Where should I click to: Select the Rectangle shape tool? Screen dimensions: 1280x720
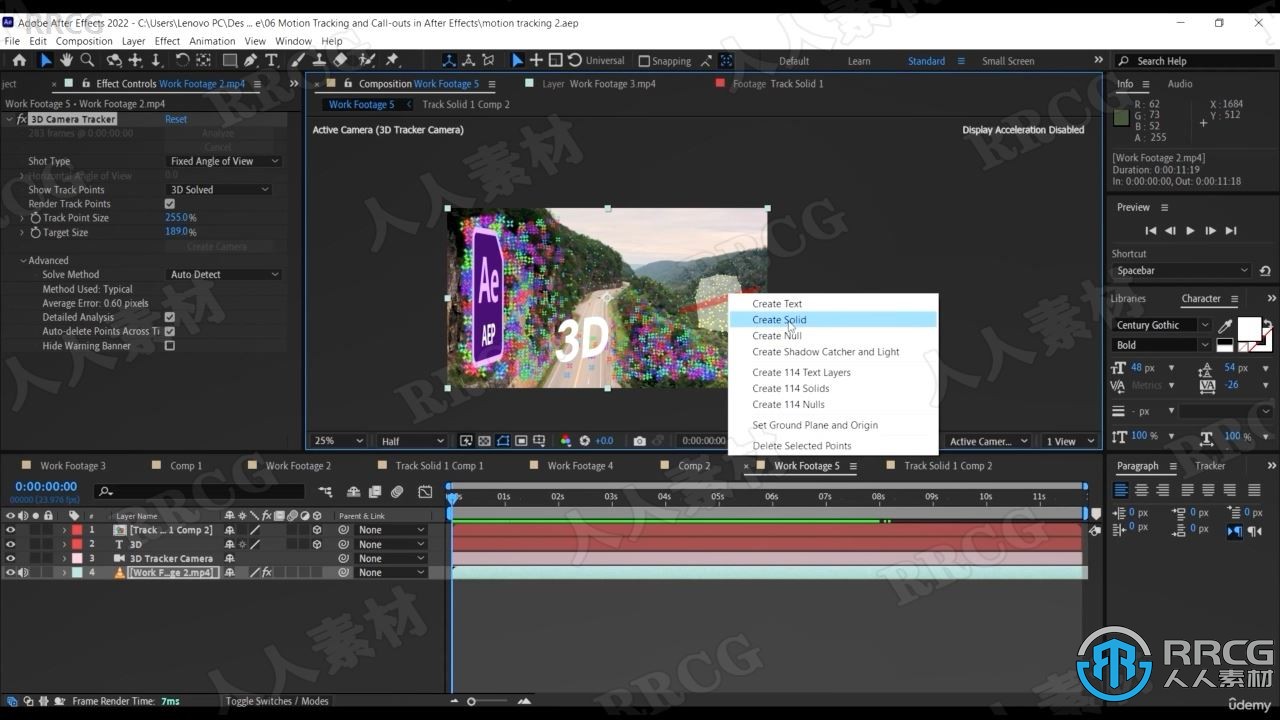tap(229, 60)
